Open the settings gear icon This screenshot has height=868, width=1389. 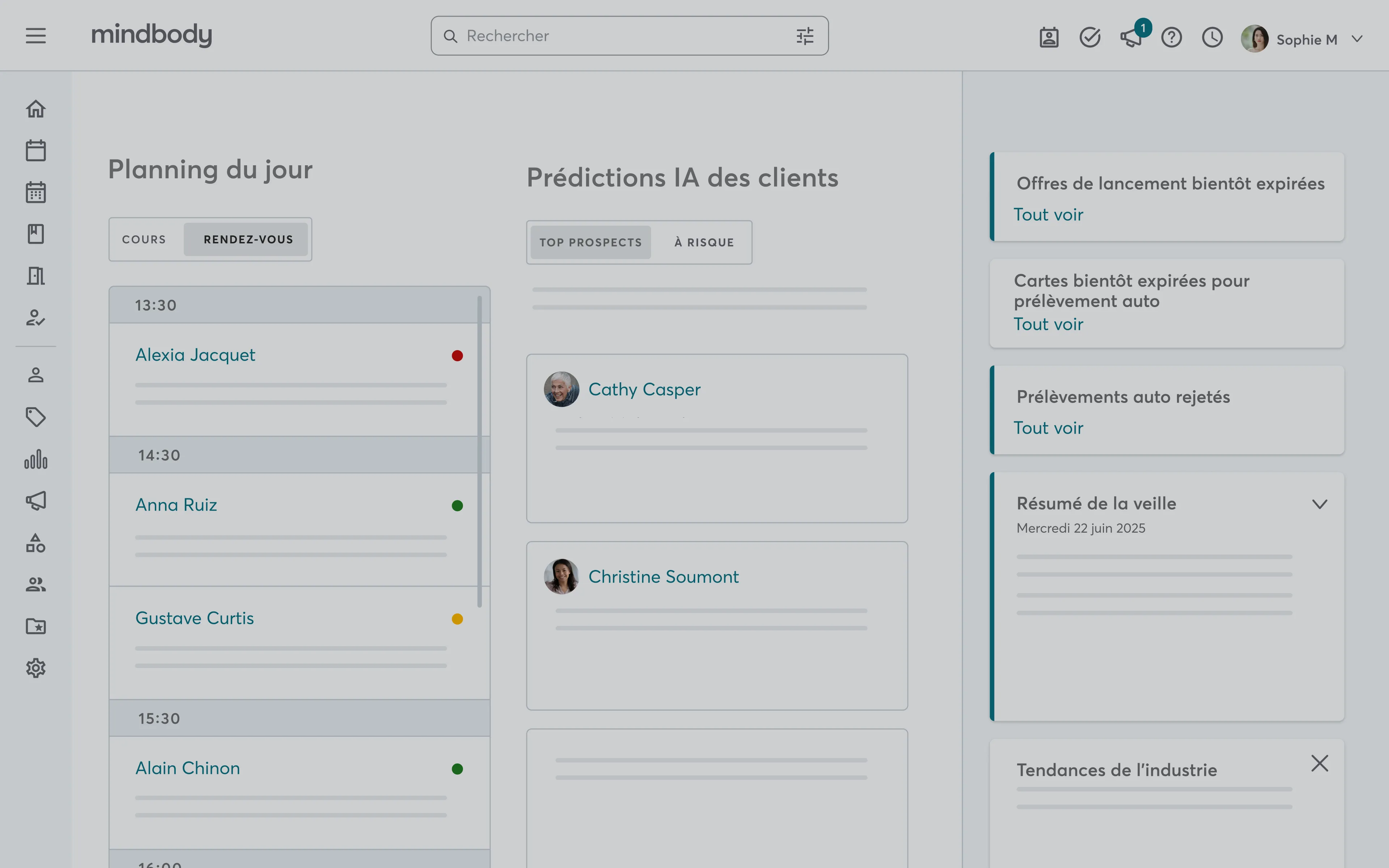pos(35,668)
